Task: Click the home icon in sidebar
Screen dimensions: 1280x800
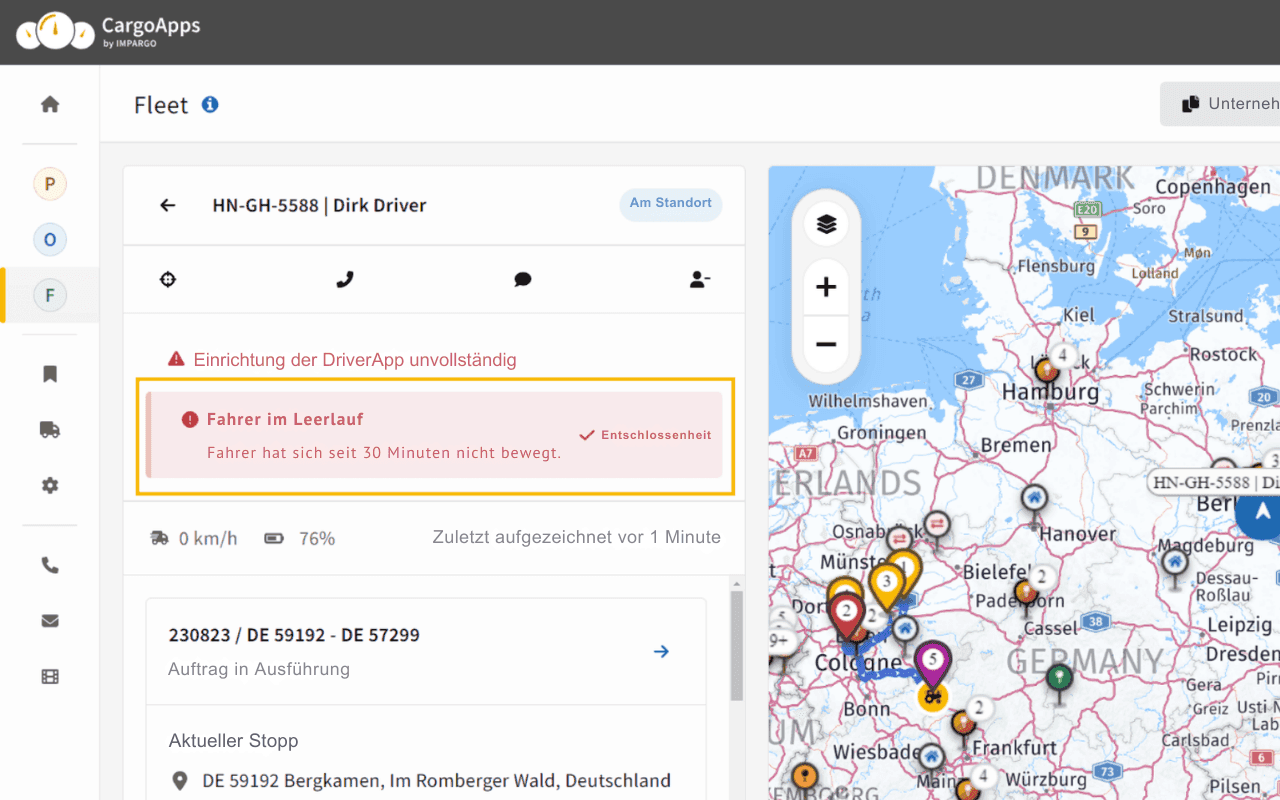Action: pos(50,105)
